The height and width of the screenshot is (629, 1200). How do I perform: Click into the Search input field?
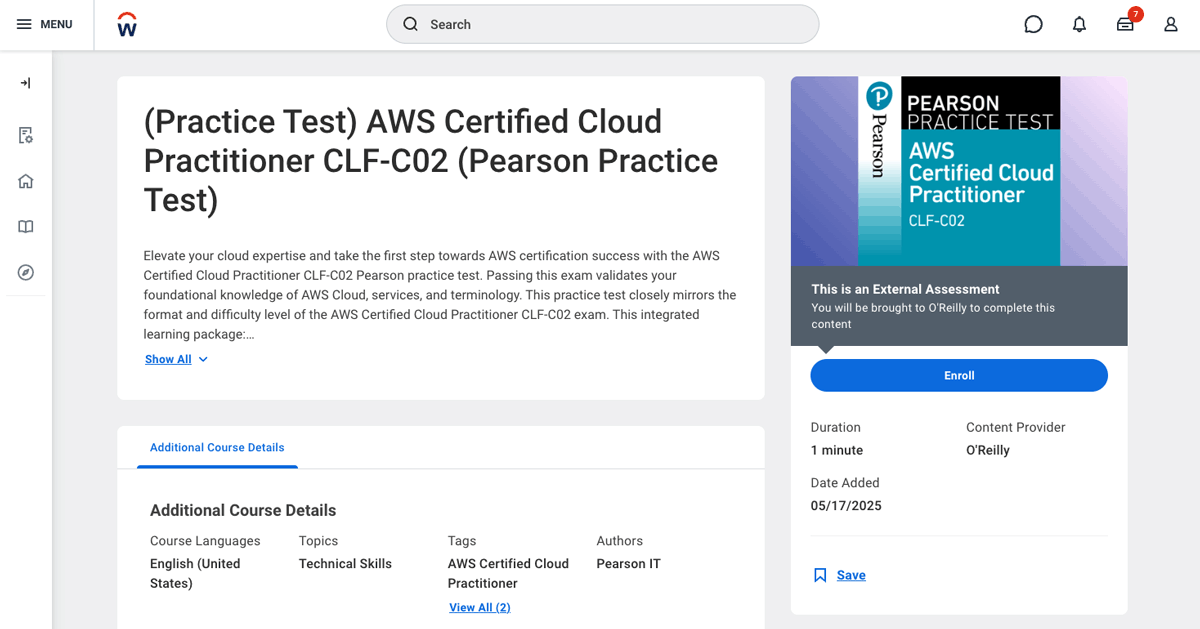[x=602, y=24]
